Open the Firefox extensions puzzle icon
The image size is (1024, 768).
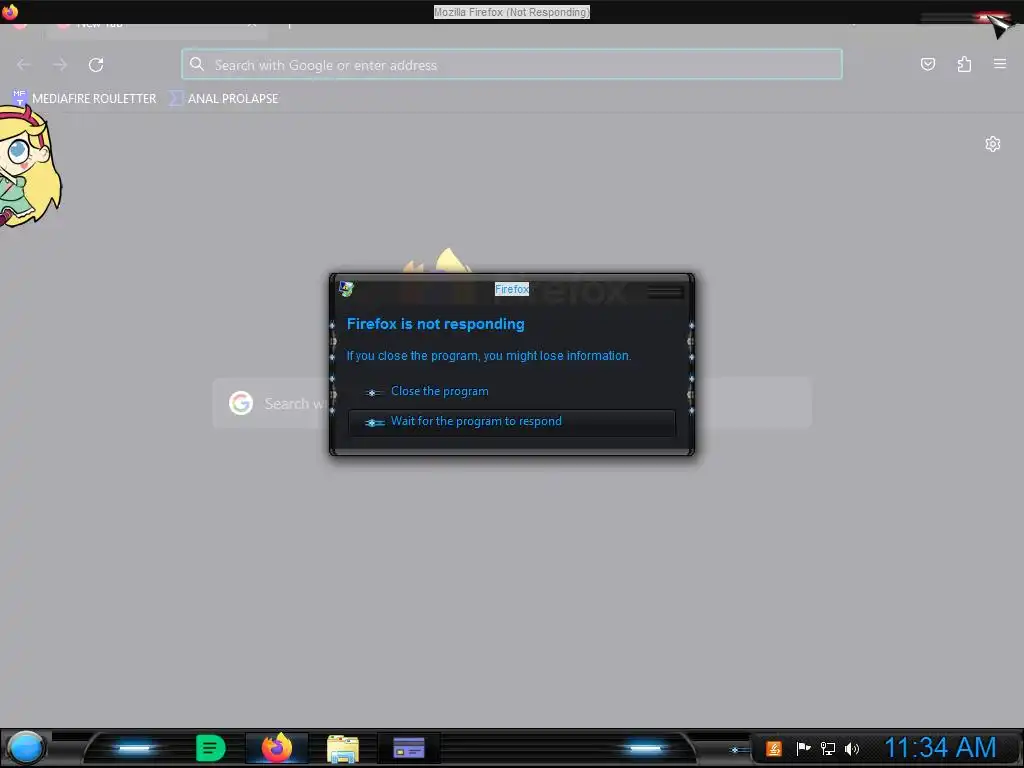pos(964,64)
